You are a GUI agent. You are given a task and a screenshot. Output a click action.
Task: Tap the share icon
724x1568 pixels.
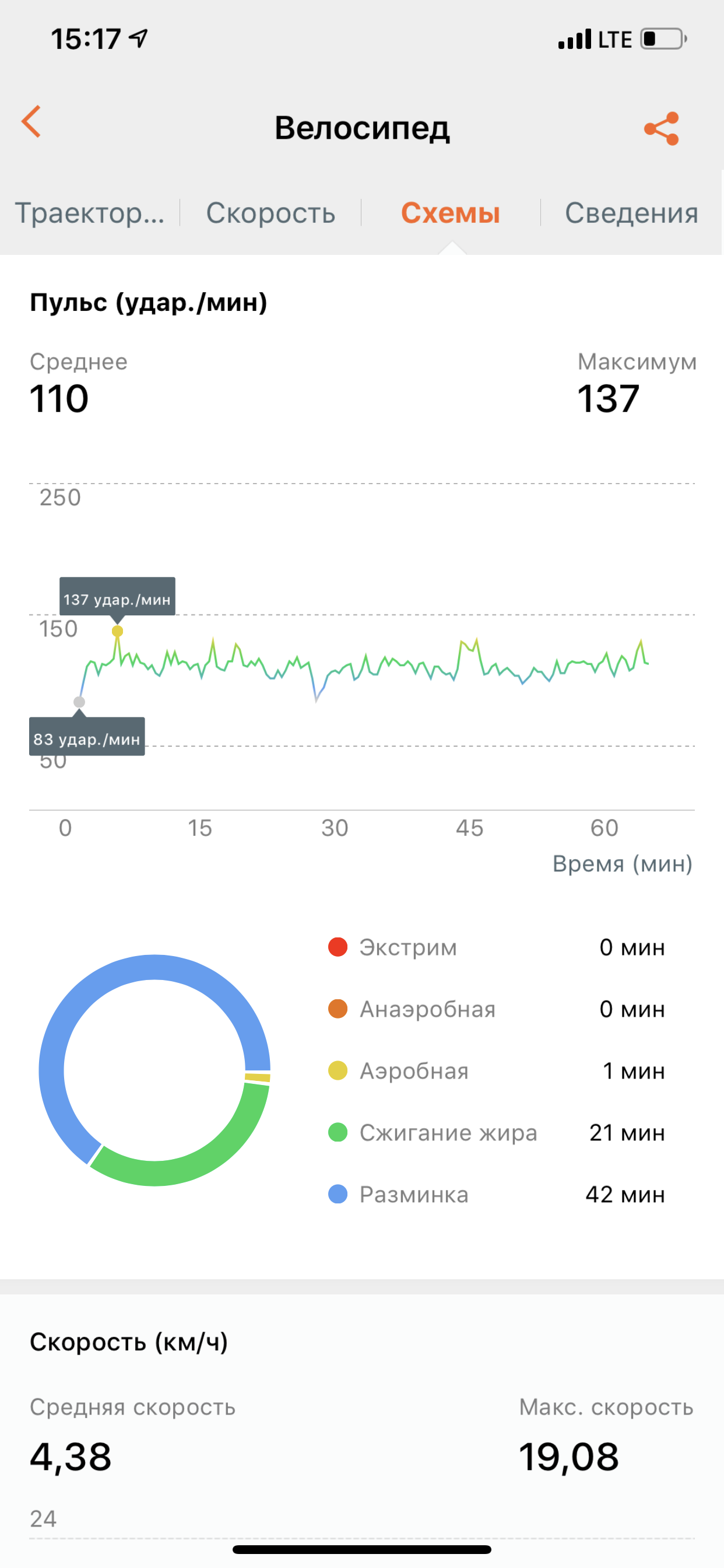click(x=661, y=128)
